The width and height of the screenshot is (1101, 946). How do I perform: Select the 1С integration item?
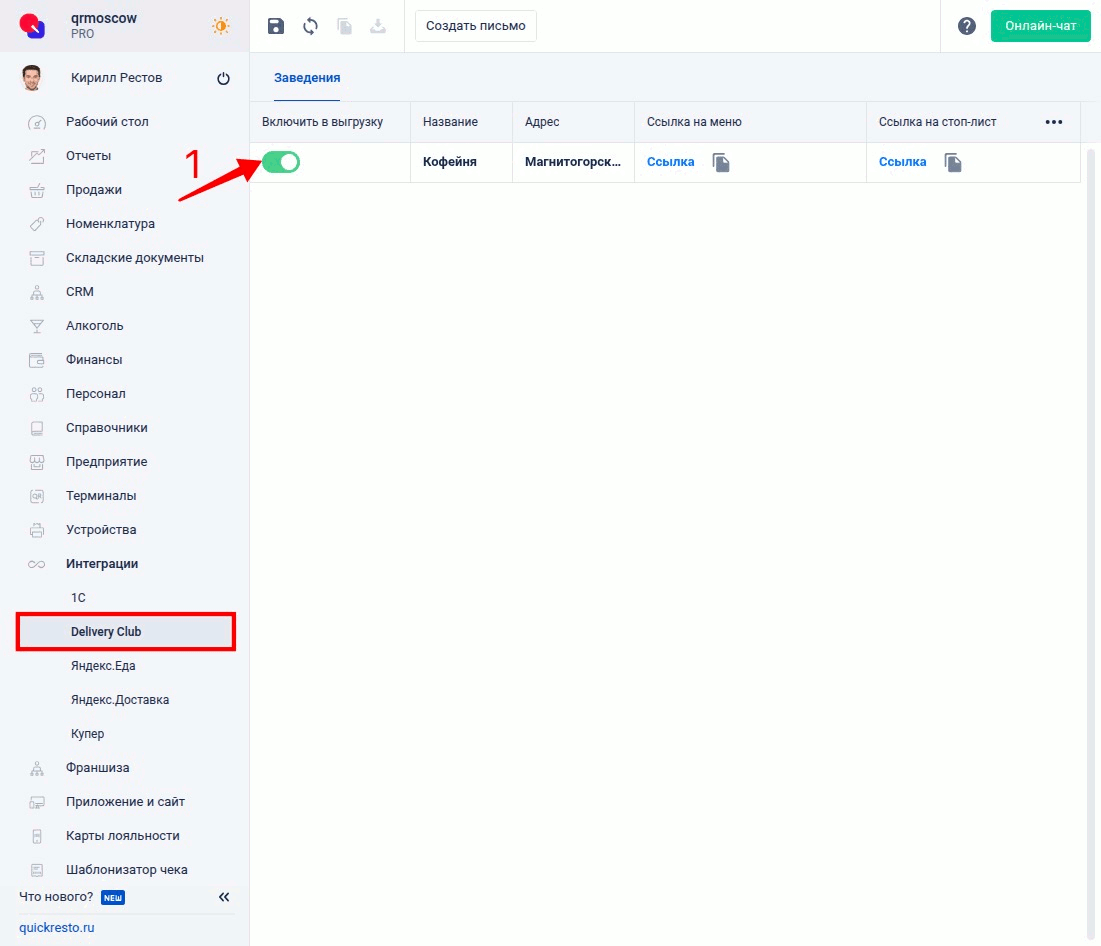point(78,598)
